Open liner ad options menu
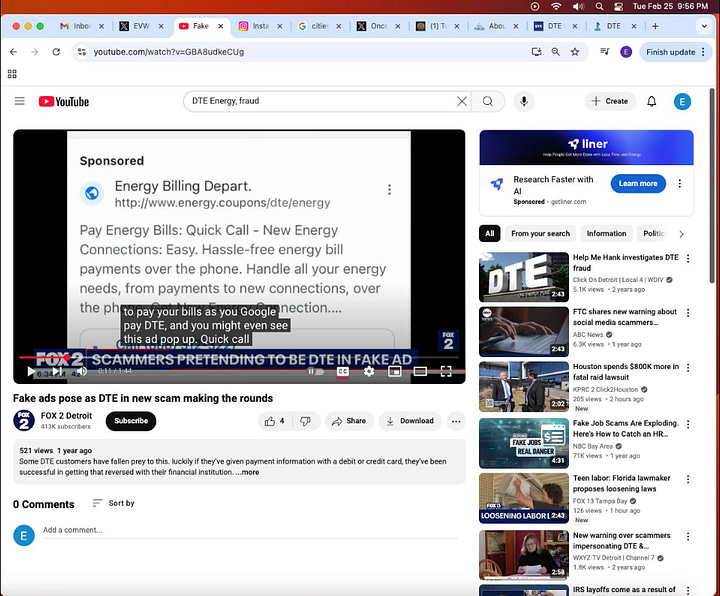Viewport: 720px width, 596px height. coord(680,184)
